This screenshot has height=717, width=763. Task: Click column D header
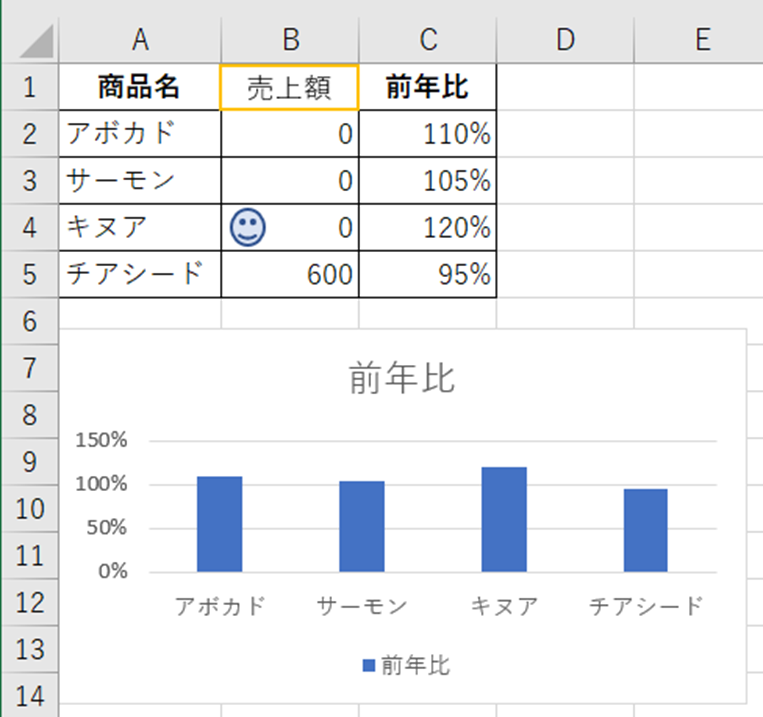565,39
